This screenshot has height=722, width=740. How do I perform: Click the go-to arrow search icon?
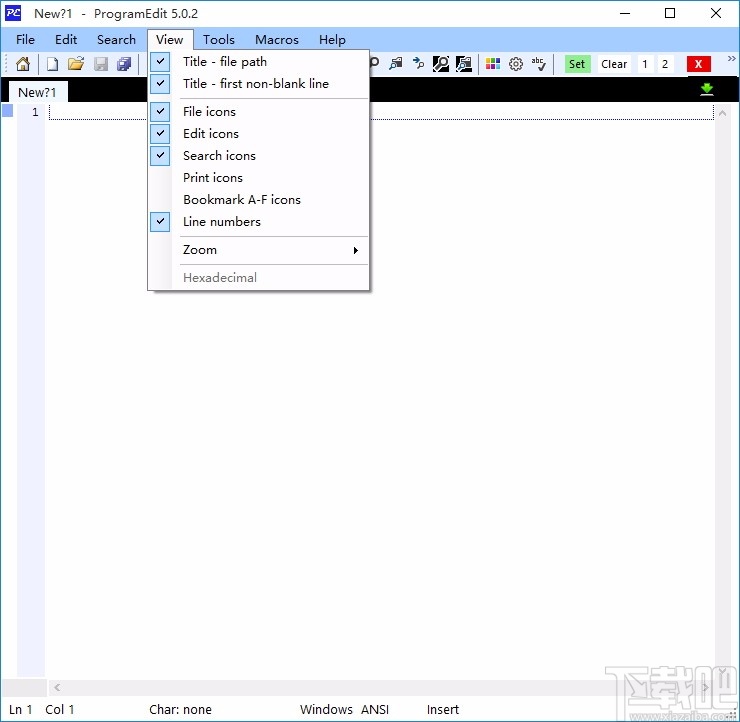click(x=418, y=64)
